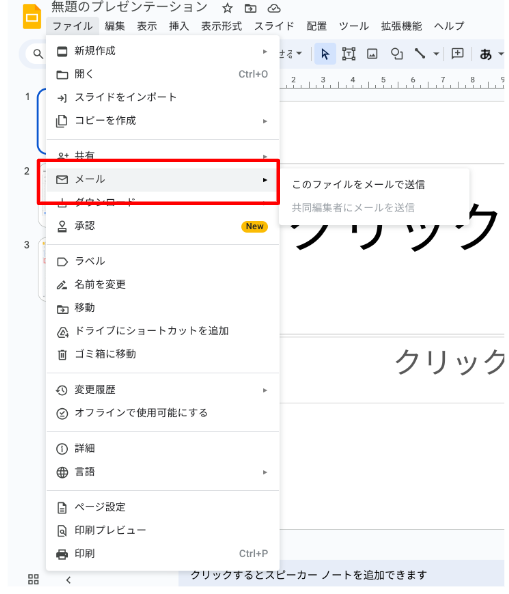Click the arrow beside 言語
Image resolution: width=509 pixels, height=594 pixels.
click(265, 472)
